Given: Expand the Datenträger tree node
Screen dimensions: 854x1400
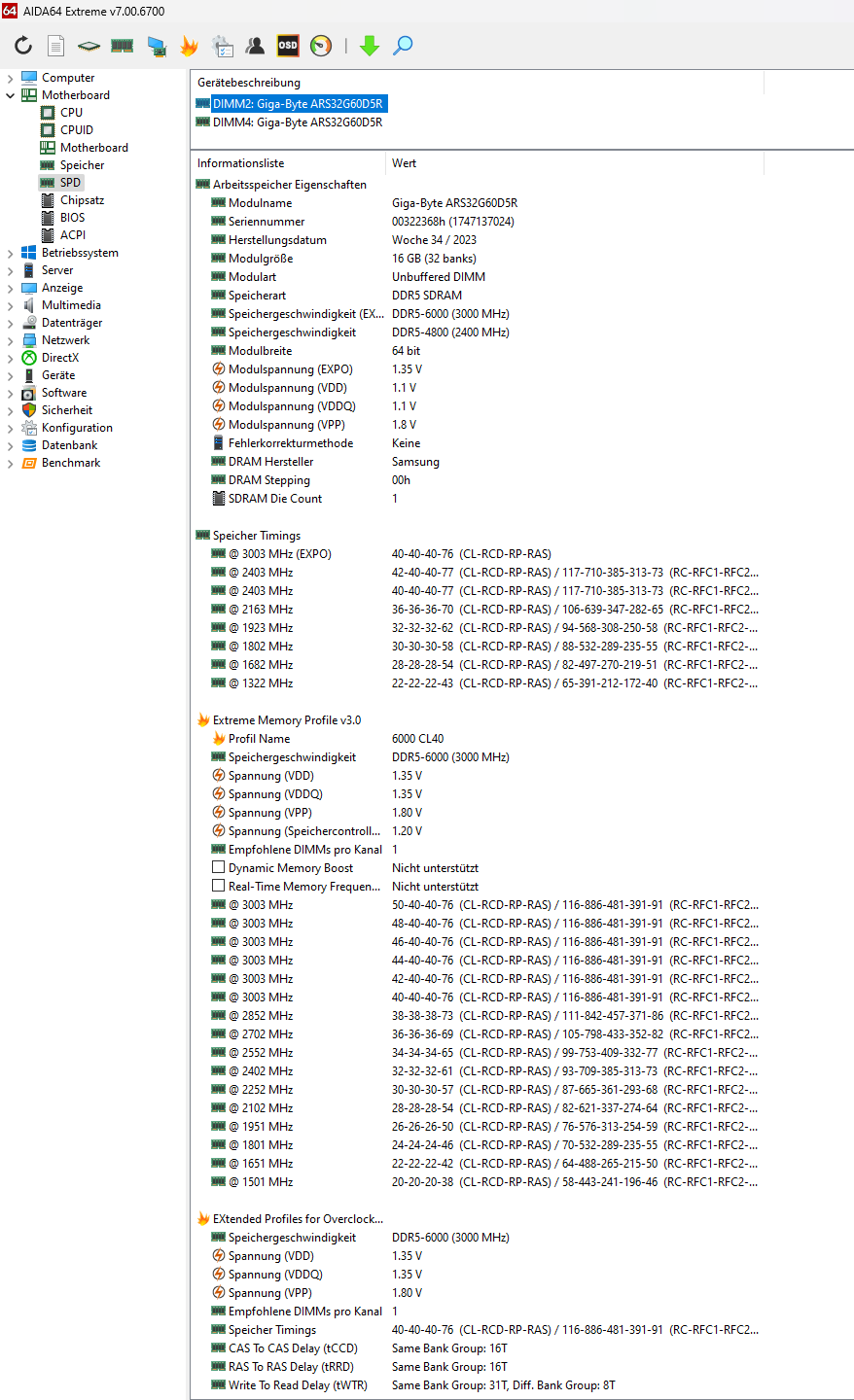Looking at the screenshot, I should coord(11,323).
